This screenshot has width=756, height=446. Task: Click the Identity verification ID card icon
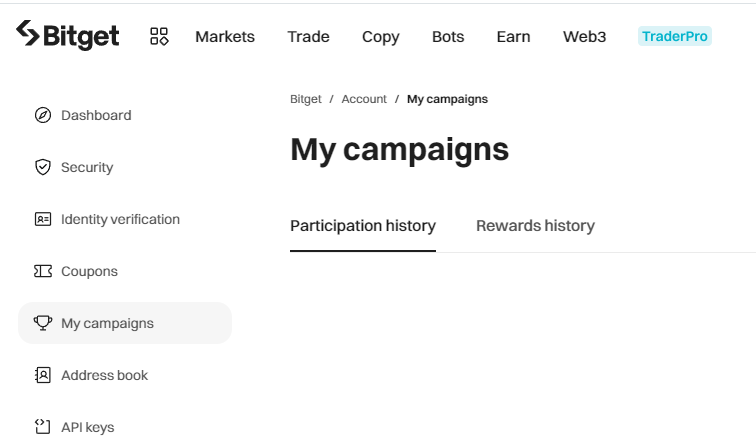42,219
